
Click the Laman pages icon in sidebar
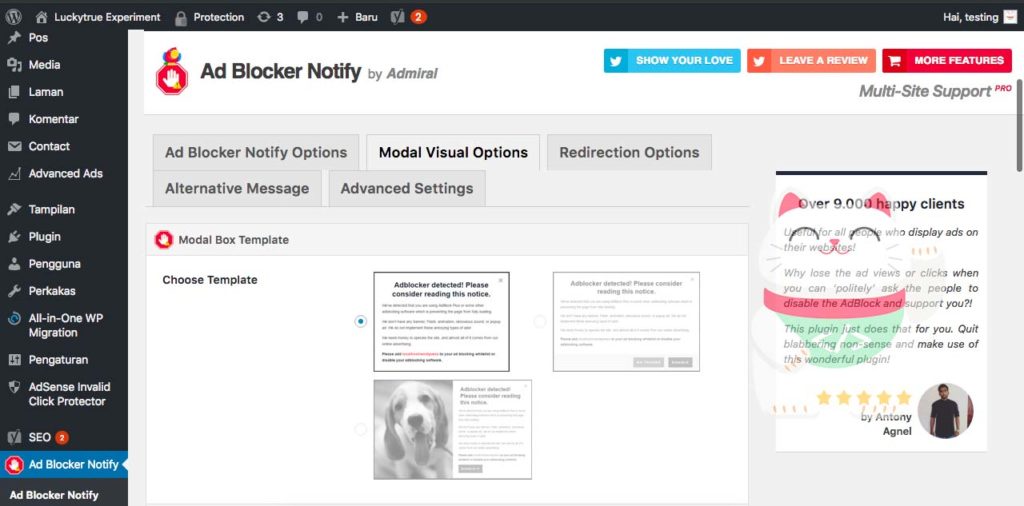[14, 92]
